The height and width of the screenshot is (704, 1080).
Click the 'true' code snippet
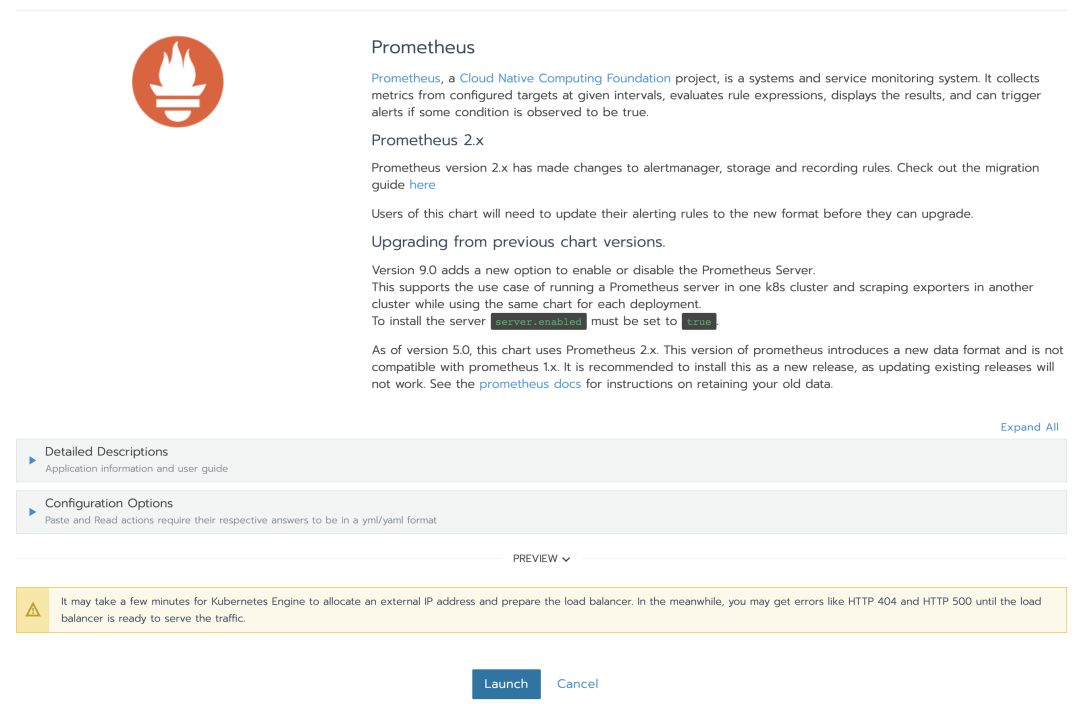tap(698, 322)
